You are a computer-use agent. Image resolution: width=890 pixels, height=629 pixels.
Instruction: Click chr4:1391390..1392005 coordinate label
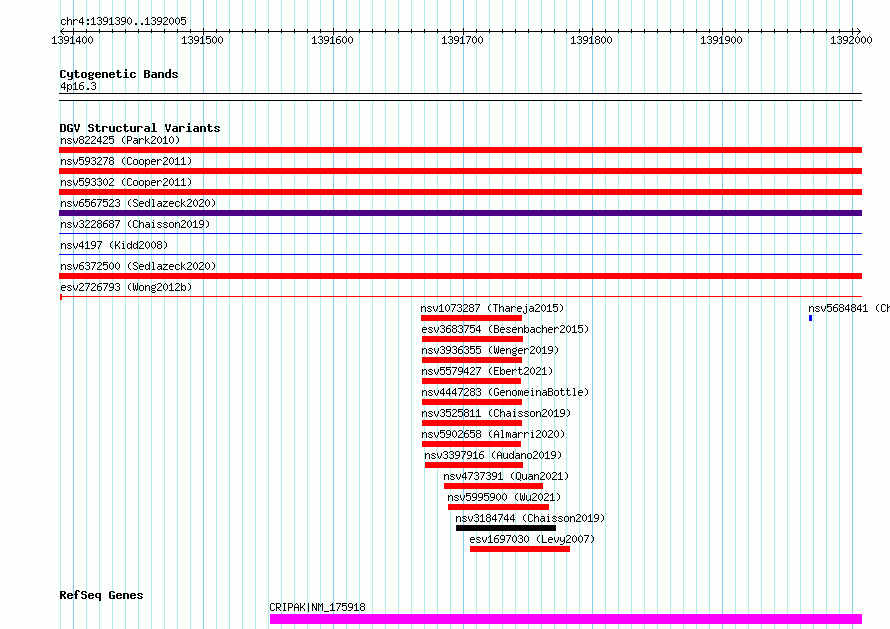123,22
